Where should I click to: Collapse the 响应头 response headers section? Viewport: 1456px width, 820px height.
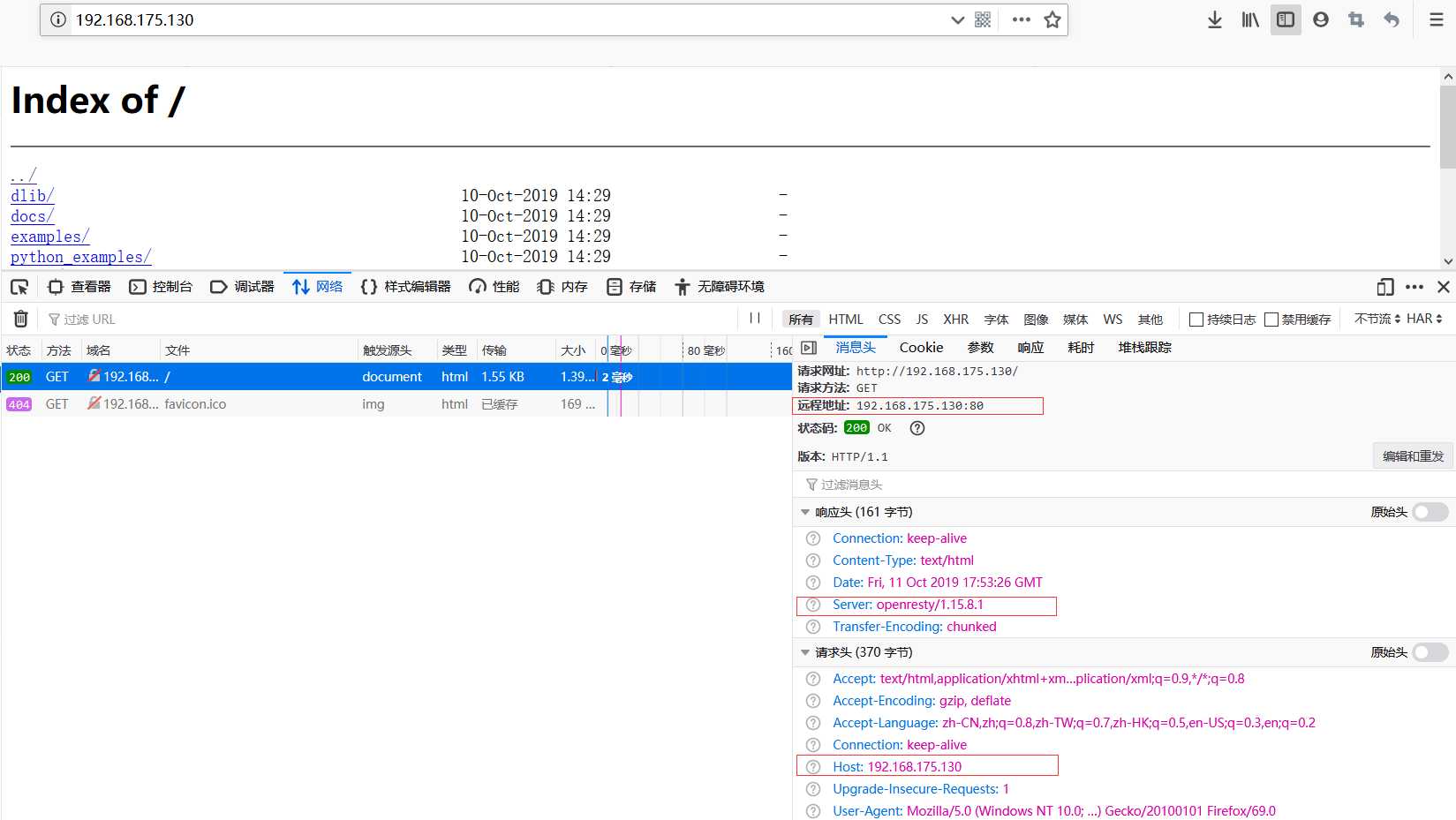pos(805,512)
